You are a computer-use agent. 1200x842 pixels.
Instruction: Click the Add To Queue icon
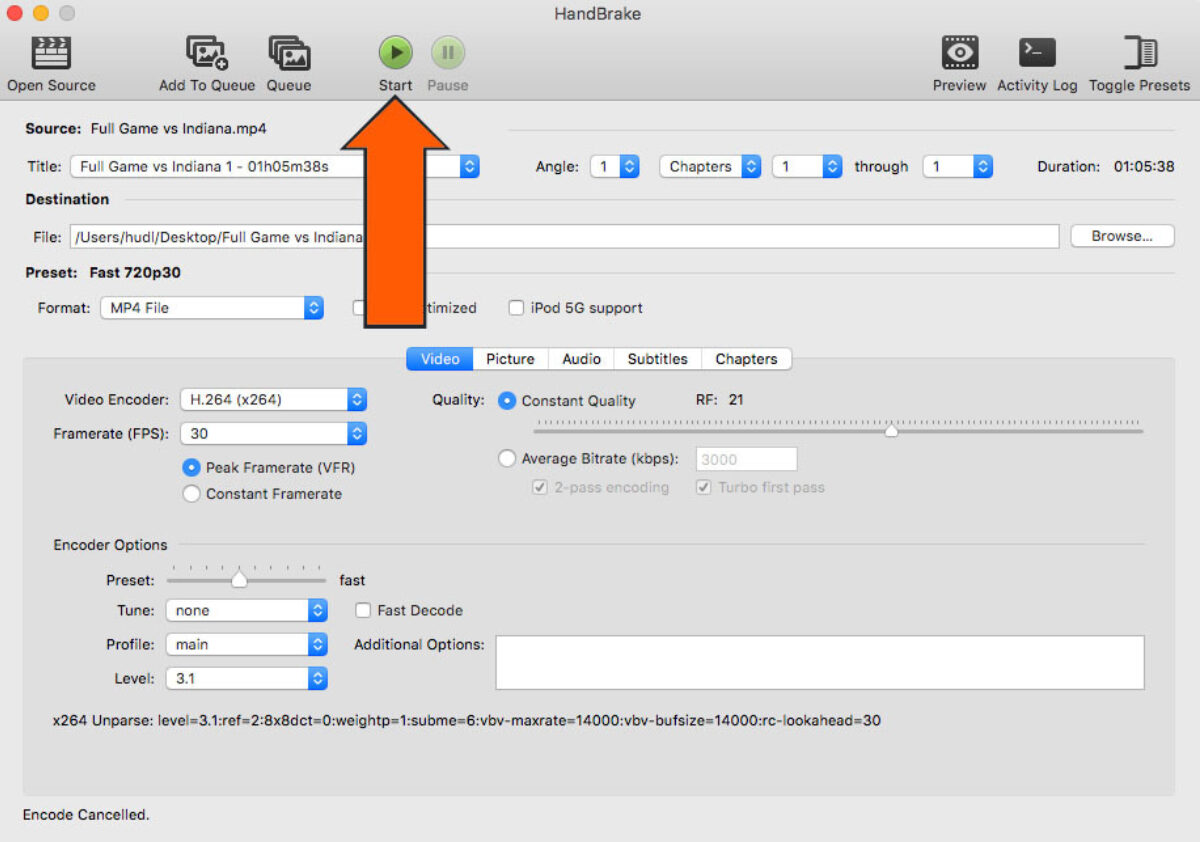(x=207, y=53)
